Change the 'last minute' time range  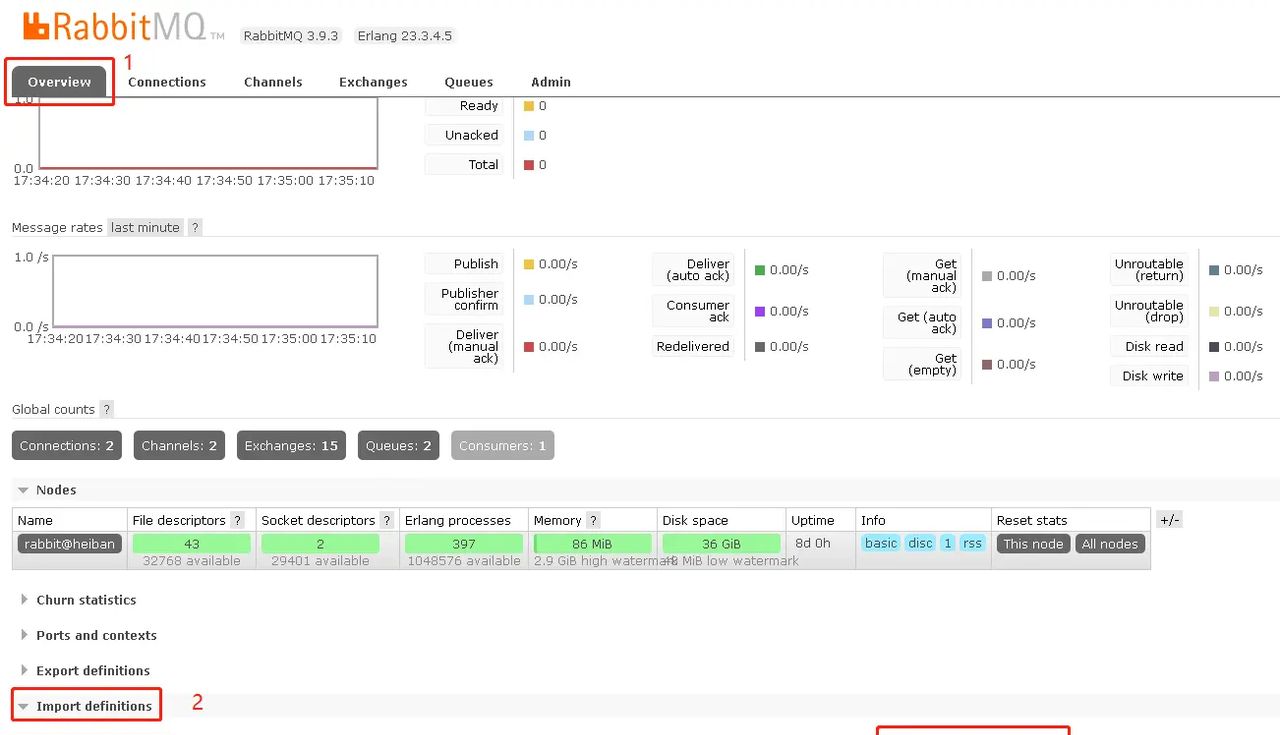tap(145, 228)
